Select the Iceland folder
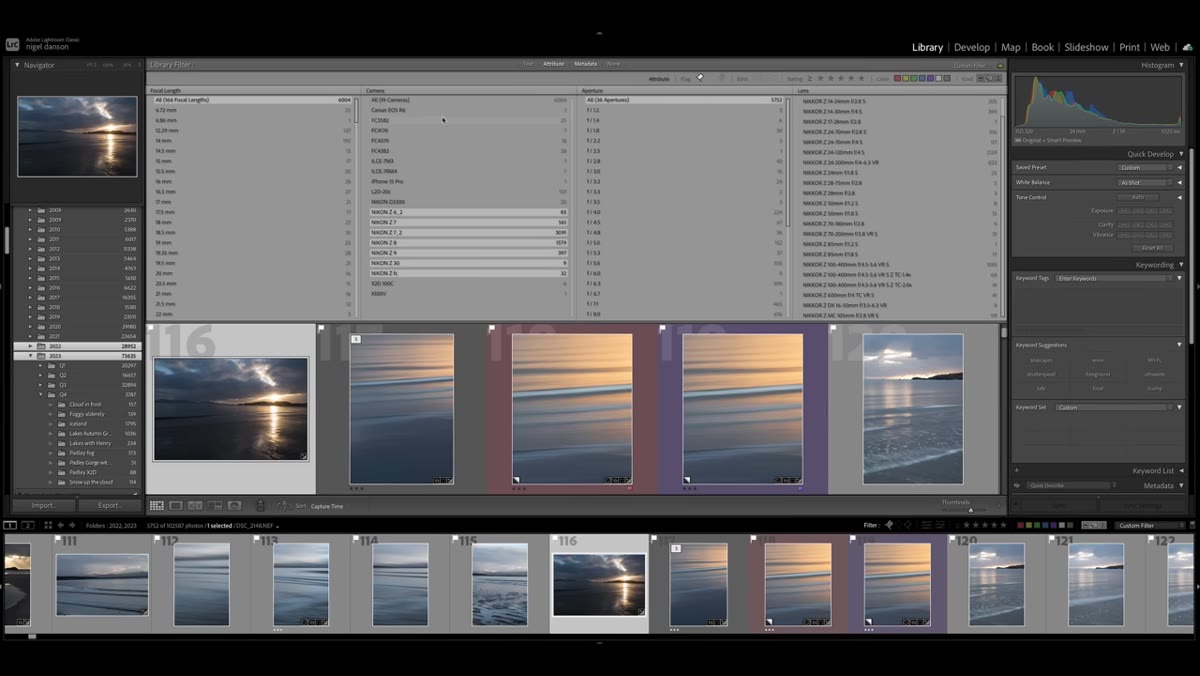 [x=78, y=424]
